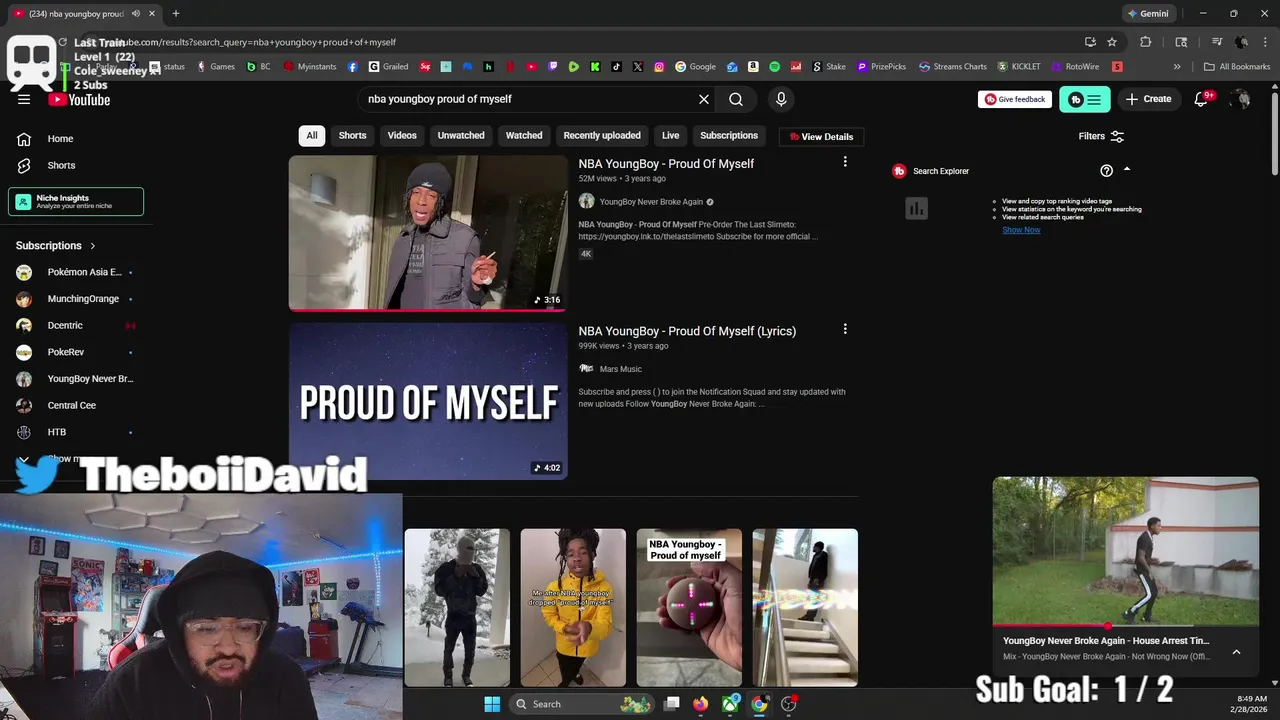The image size is (1280, 720).
Task: Toggle the TubeBuddy teal menu button
Action: tap(1085, 99)
